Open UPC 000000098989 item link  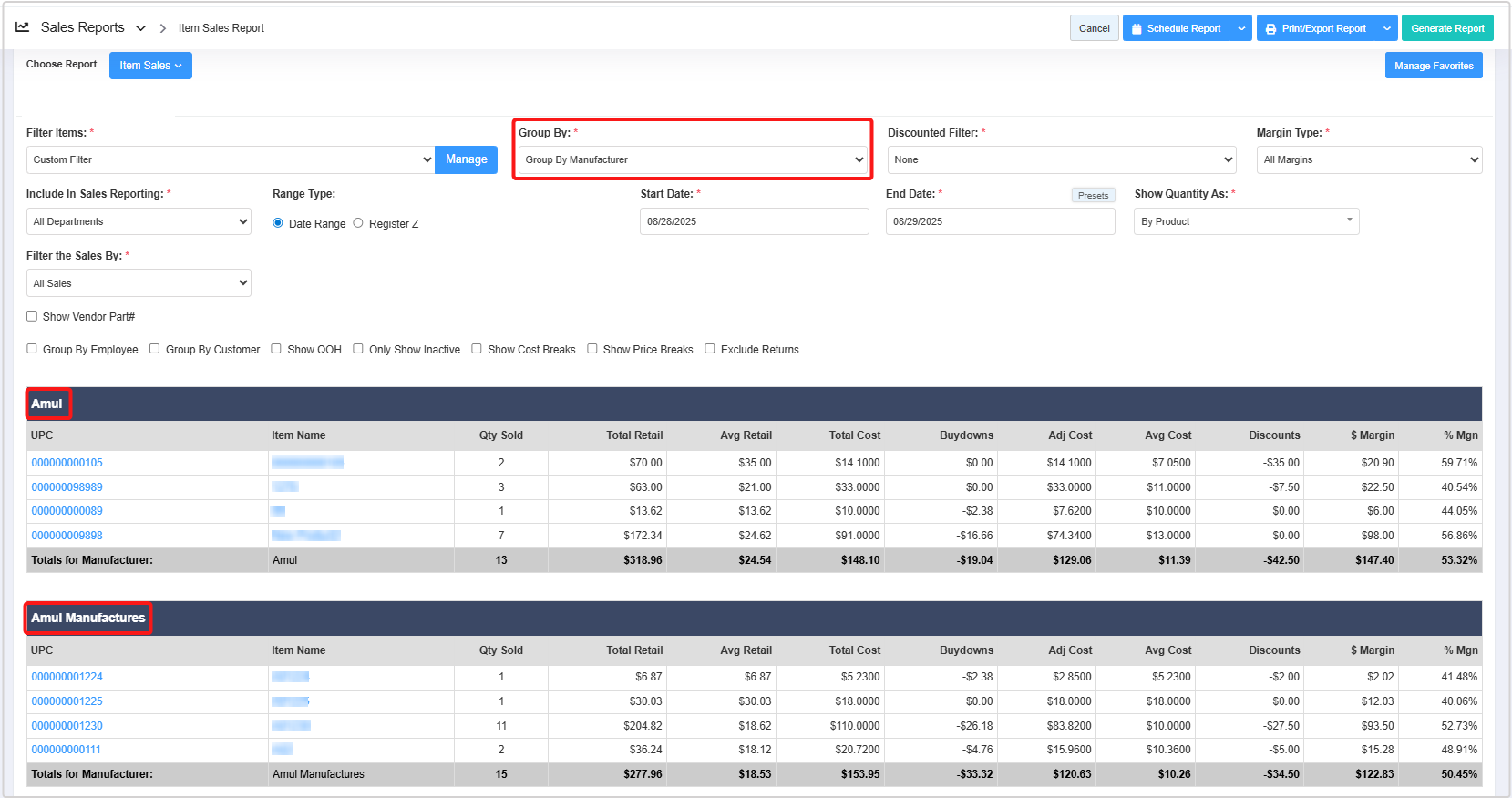coord(67,487)
